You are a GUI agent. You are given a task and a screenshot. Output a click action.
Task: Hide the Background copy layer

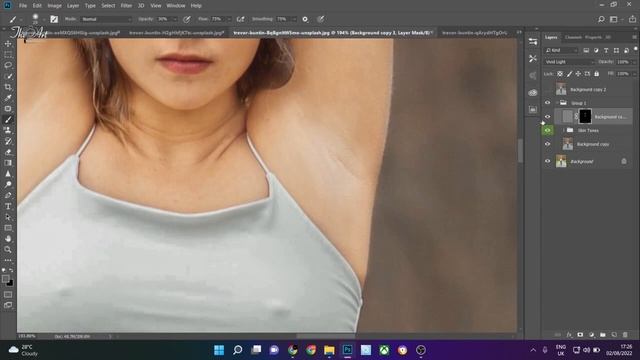[548, 144]
